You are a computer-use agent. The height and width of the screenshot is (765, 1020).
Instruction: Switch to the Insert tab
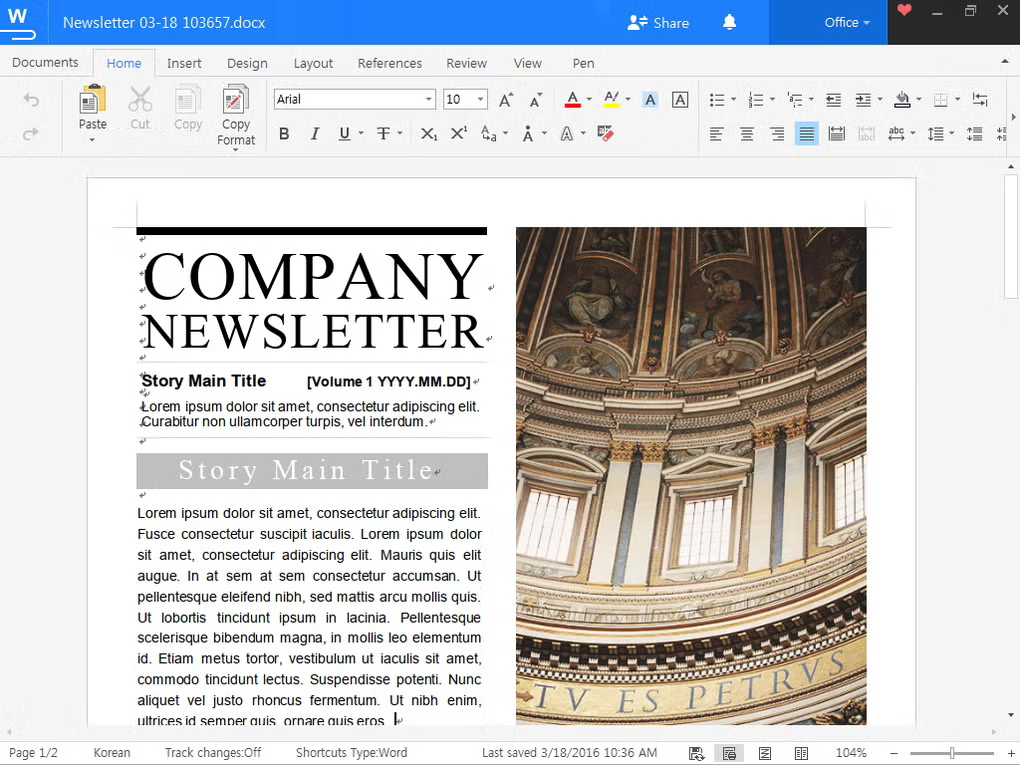pos(184,63)
